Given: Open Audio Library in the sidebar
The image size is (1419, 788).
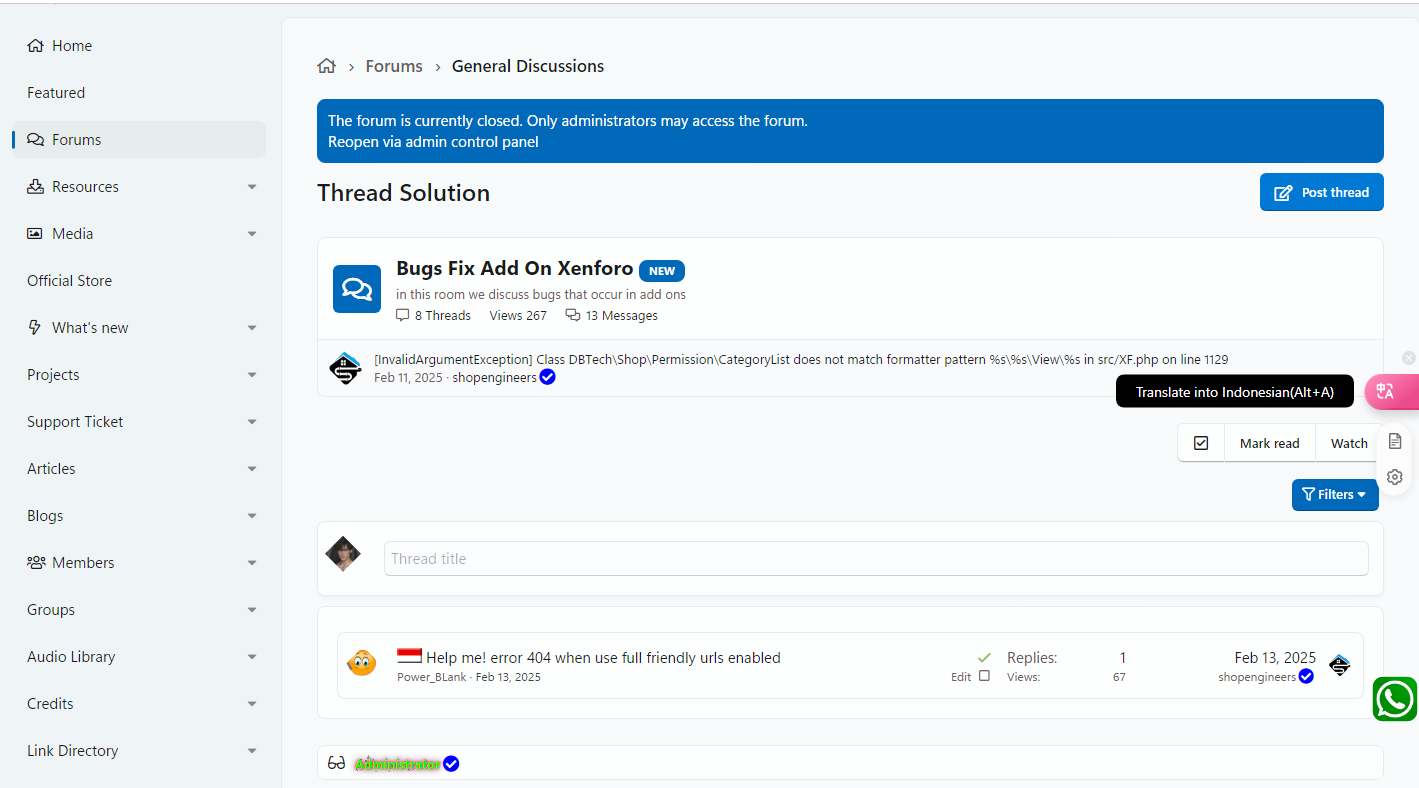Looking at the screenshot, I should [71, 657].
